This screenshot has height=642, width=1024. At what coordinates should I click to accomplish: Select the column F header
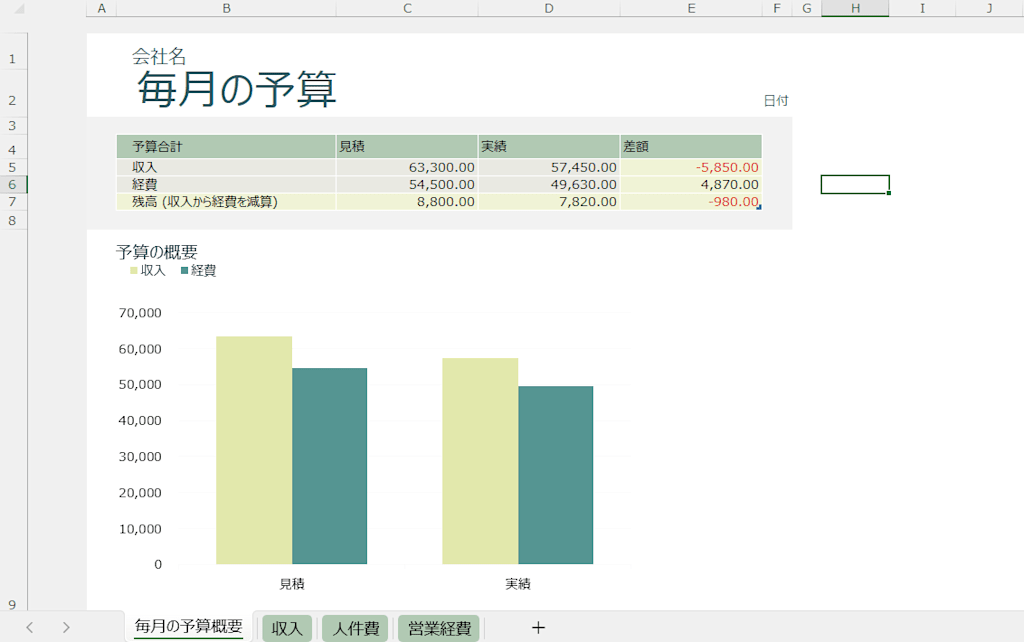coord(776,8)
